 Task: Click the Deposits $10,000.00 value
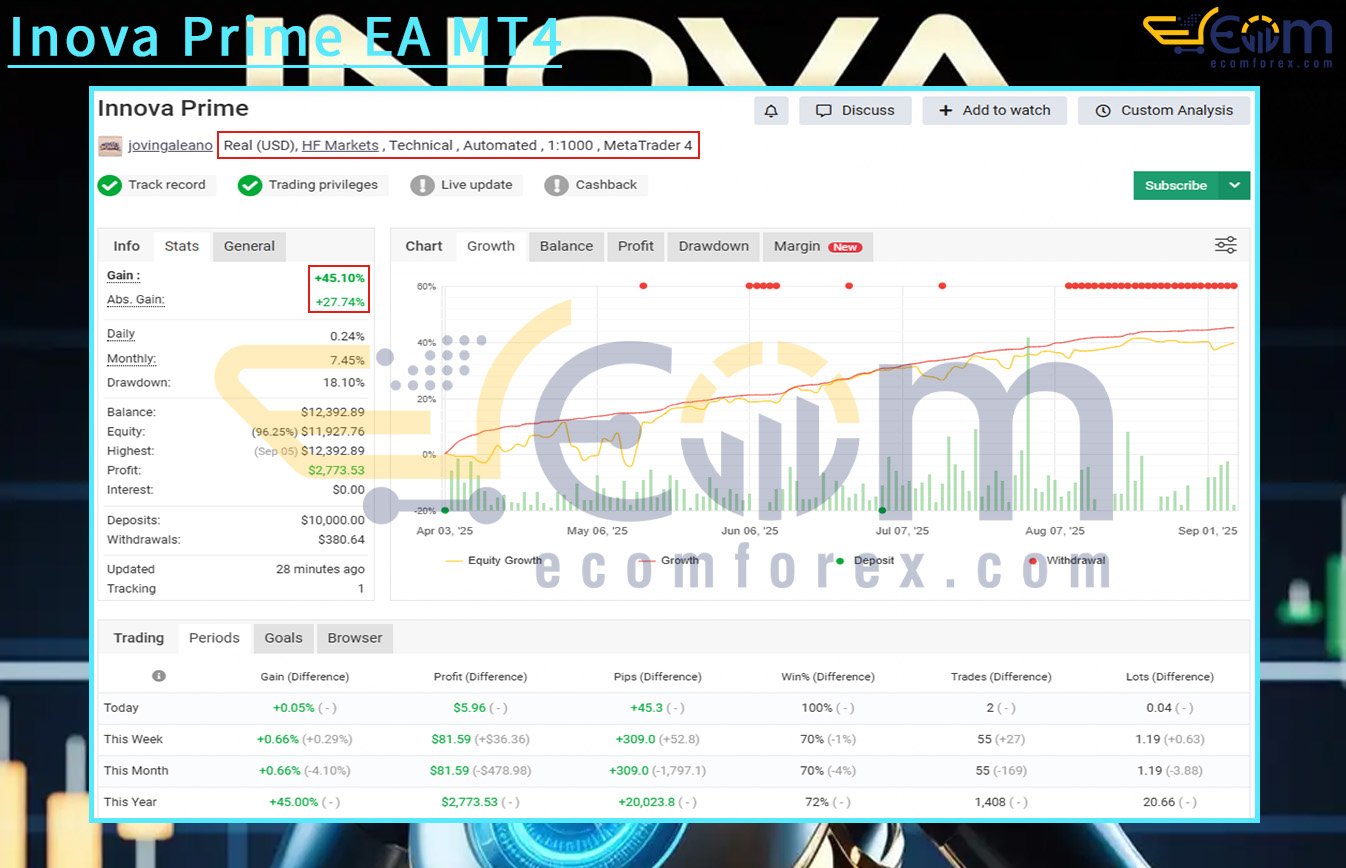pos(333,520)
